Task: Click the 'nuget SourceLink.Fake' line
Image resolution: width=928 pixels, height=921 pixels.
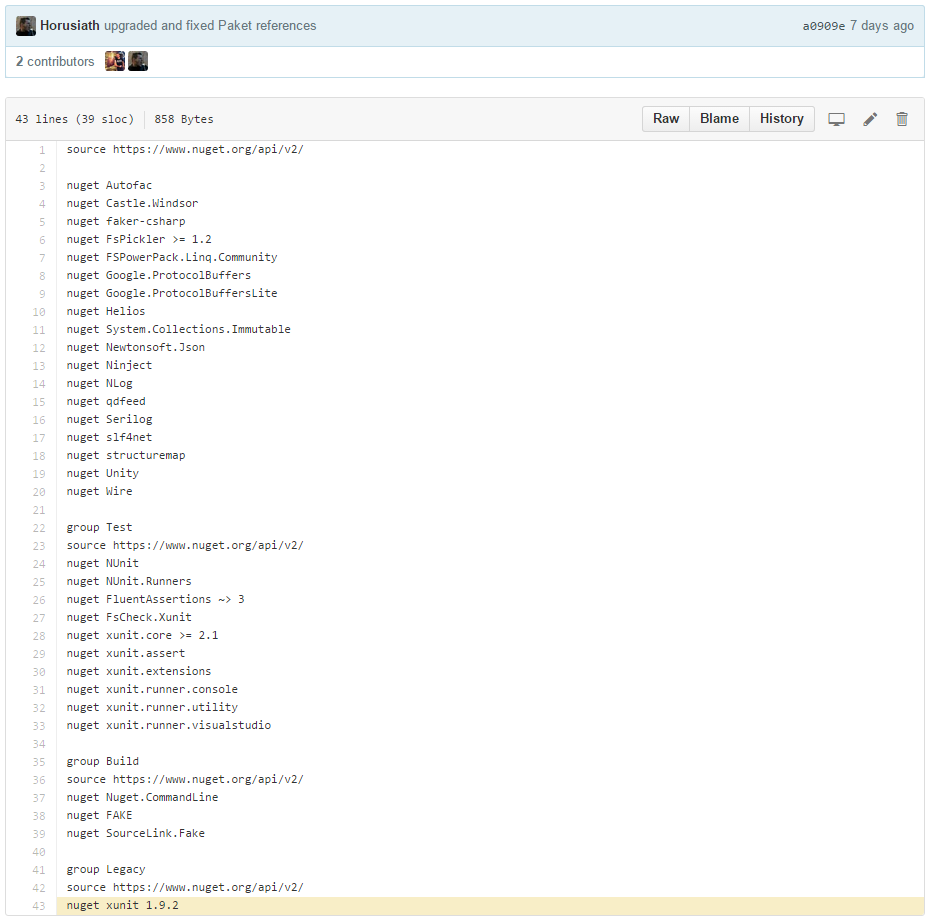Action: point(136,833)
